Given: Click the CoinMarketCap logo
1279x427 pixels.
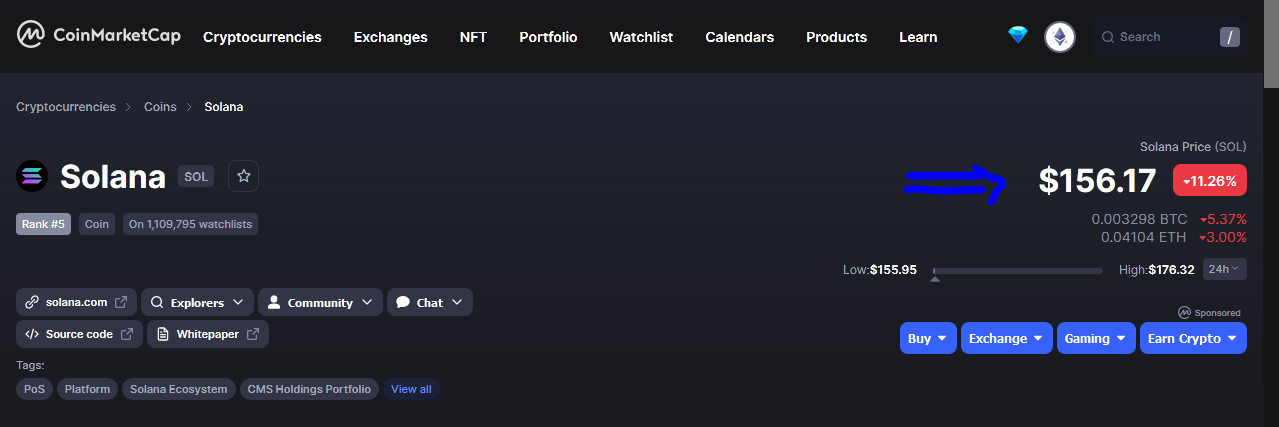Looking at the screenshot, I should click(98, 37).
